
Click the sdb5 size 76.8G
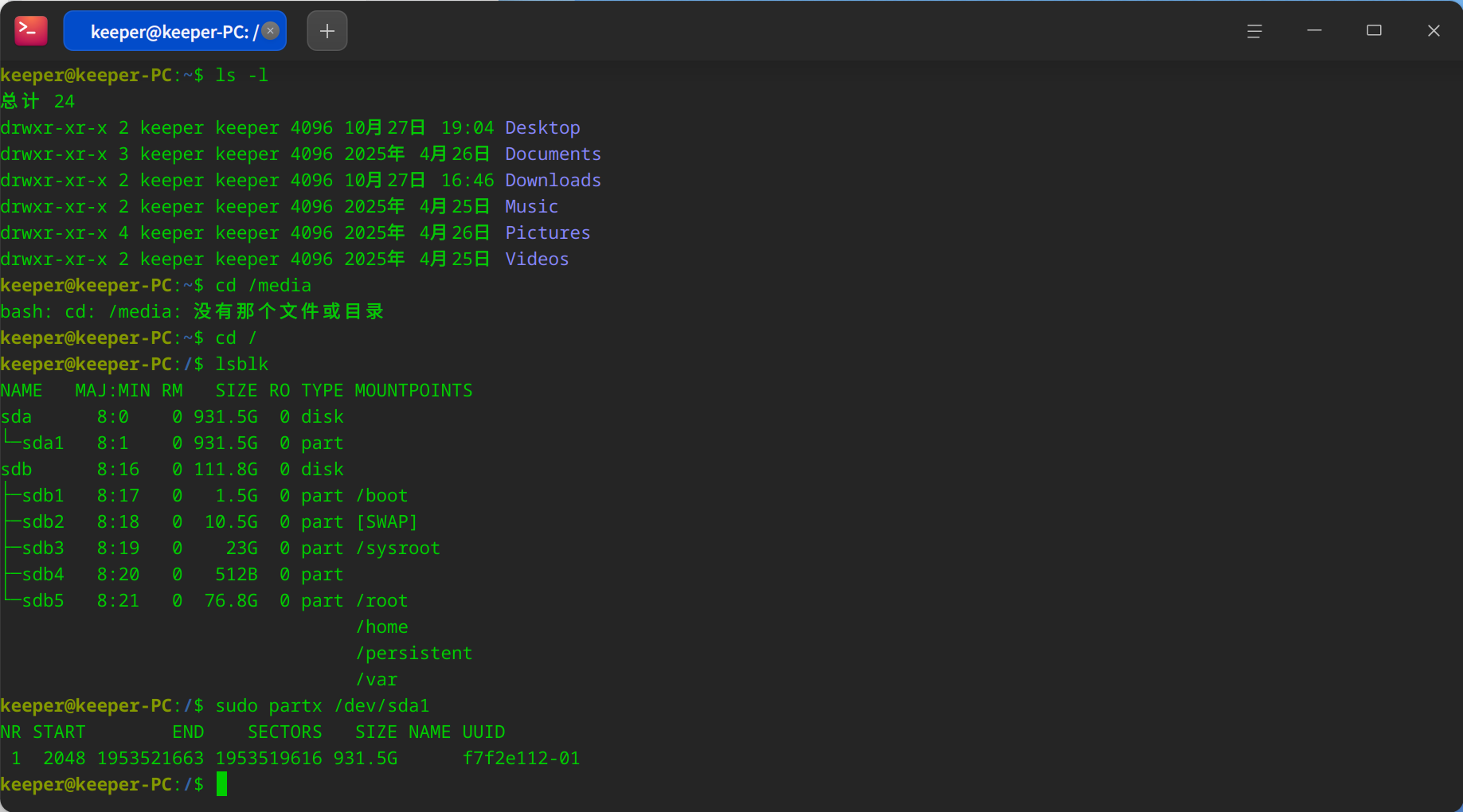click(x=231, y=600)
